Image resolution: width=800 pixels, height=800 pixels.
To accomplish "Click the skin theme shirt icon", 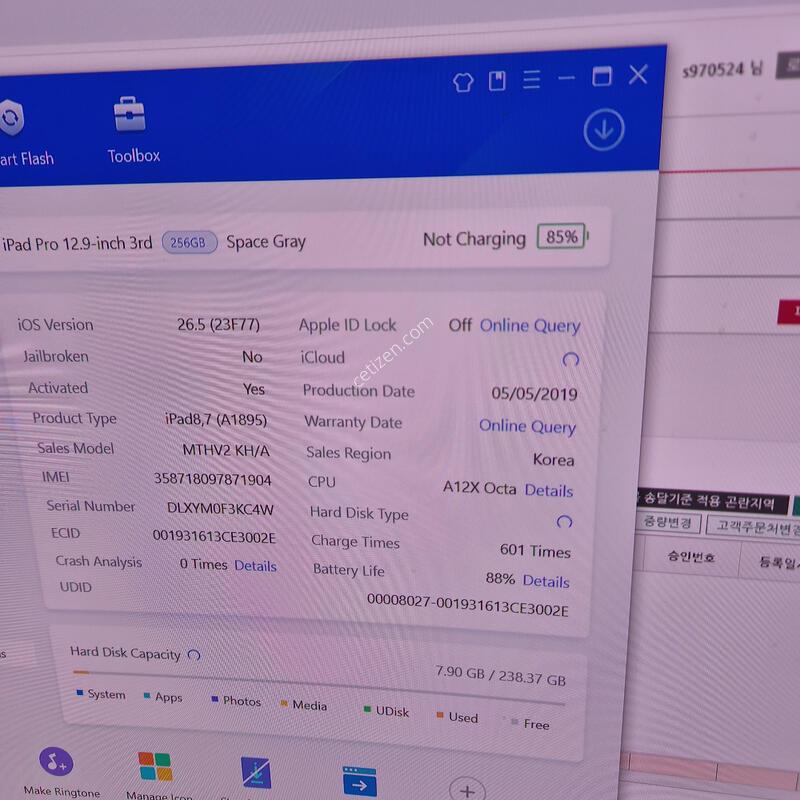I will [x=463, y=82].
